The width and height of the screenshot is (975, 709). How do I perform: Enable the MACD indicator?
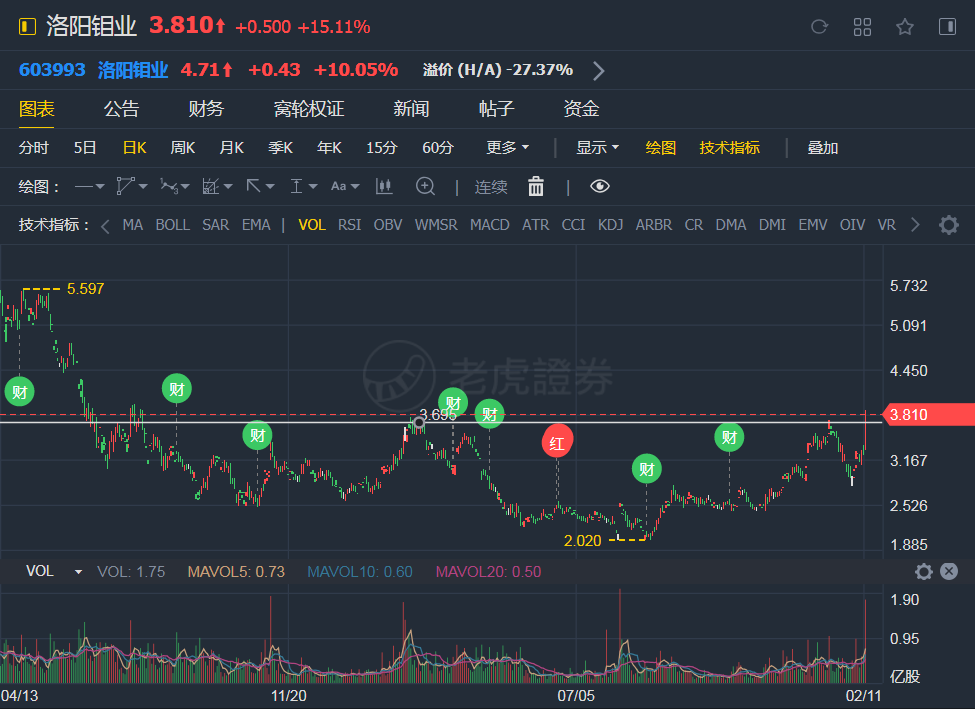coord(489,225)
